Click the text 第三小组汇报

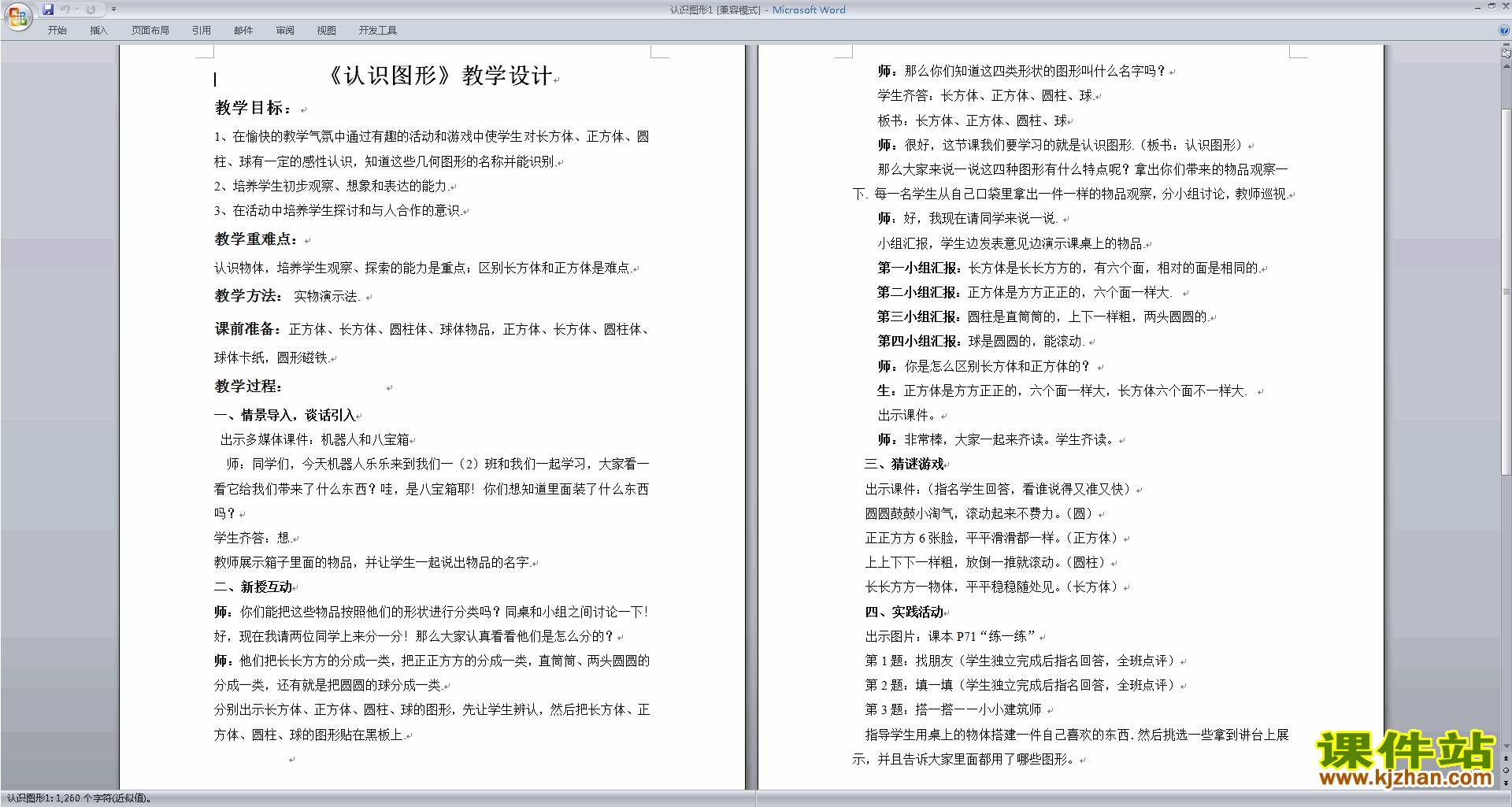919,317
